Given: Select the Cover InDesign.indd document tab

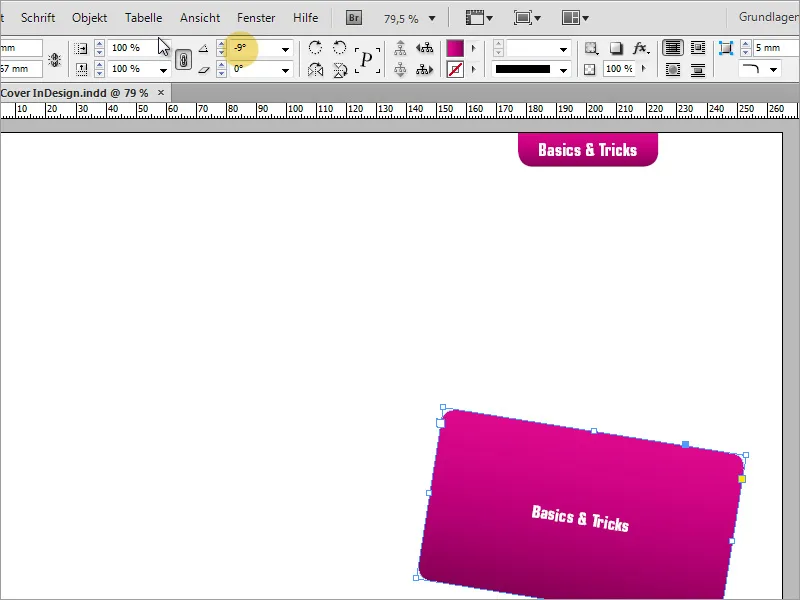Looking at the screenshot, I should click(74, 93).
